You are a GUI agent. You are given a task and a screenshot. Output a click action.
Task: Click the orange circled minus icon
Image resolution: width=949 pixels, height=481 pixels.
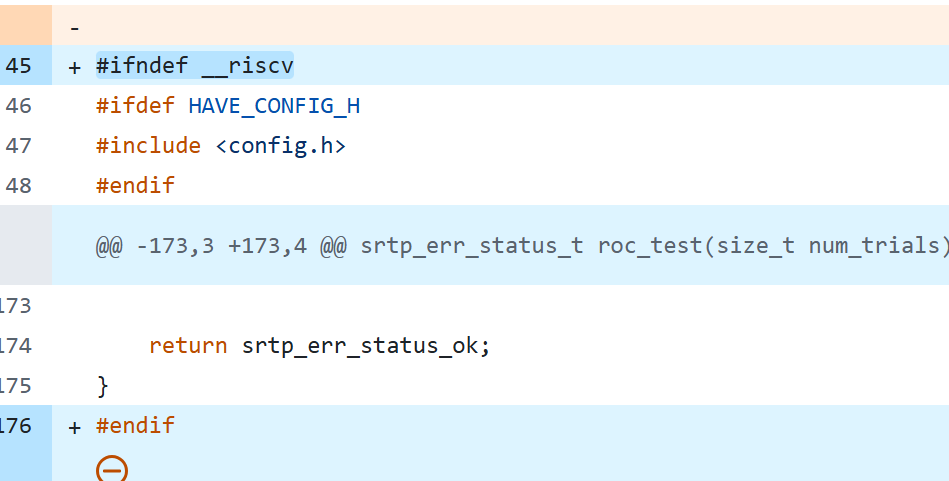[112, 468]
